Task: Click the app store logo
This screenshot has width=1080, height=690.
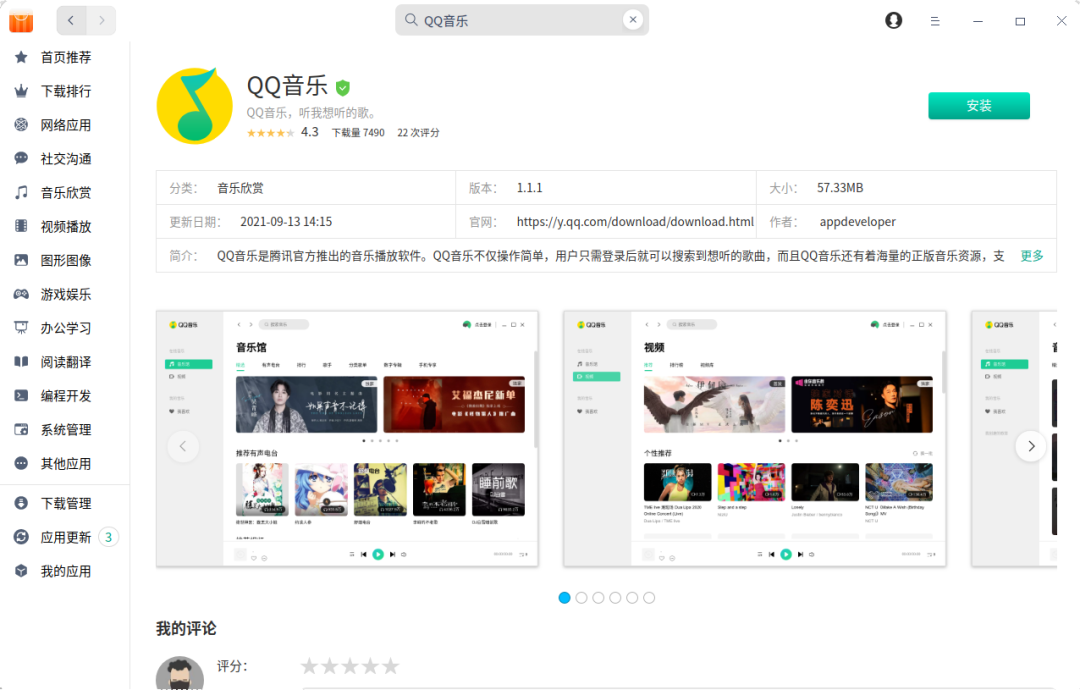Action: tap(20, 20)
